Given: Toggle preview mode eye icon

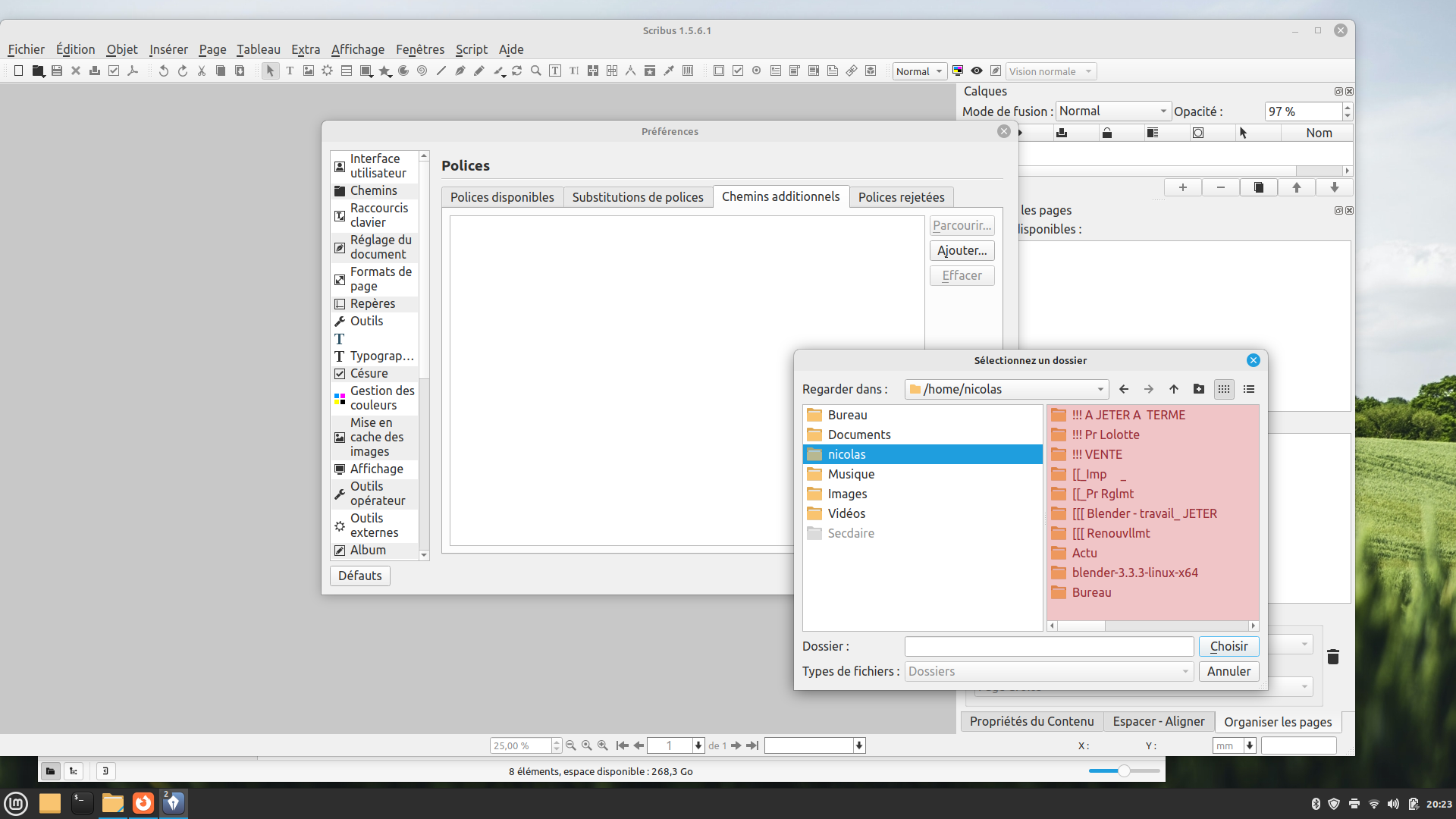Looking at the screenshot, I should [977, 71].
